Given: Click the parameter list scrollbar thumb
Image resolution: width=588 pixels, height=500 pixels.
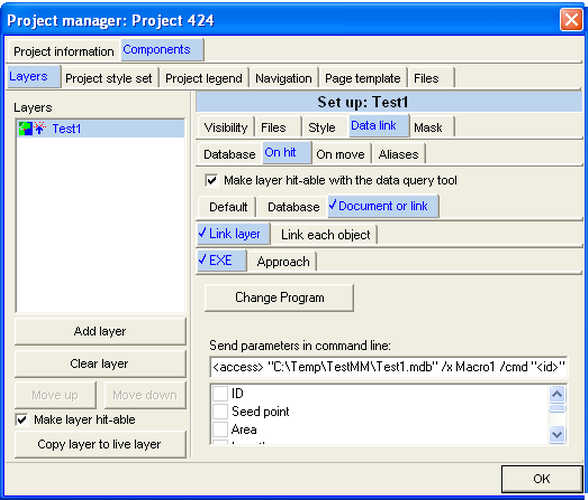Looking at the screenshot, I should point(557,408).
